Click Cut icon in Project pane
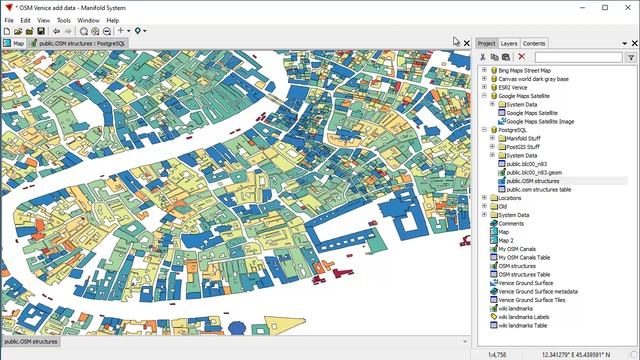The image size is (640, 360). pyautogui.click(x=483, y=57)
